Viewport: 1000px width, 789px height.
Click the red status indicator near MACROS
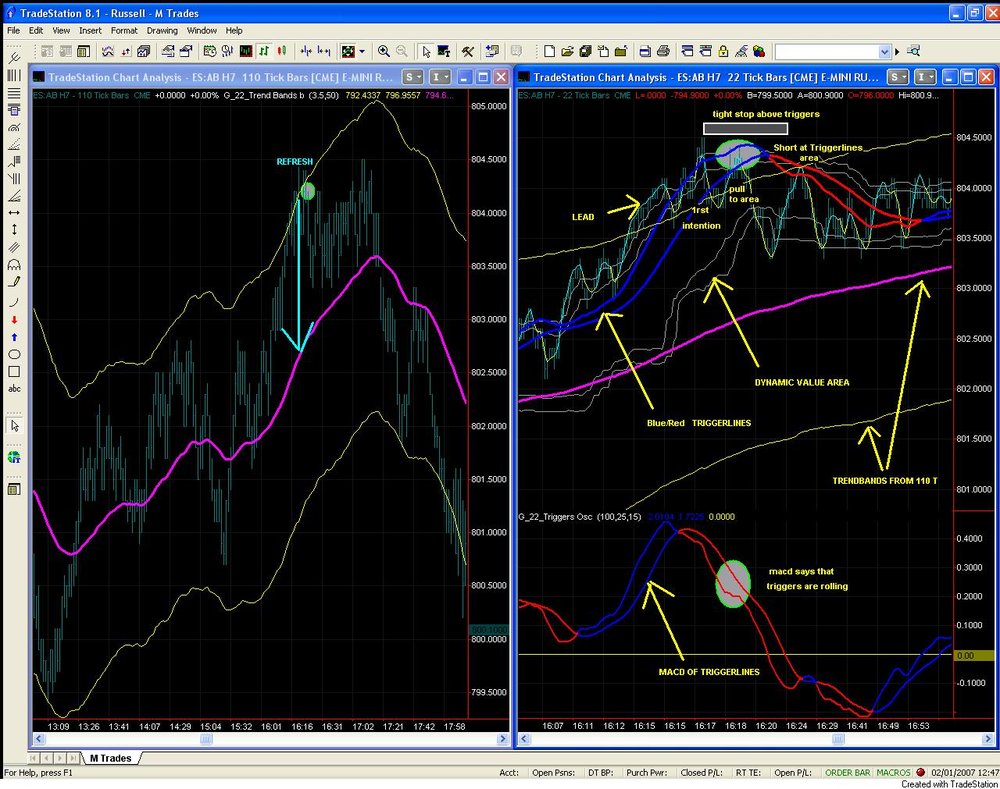920,772
